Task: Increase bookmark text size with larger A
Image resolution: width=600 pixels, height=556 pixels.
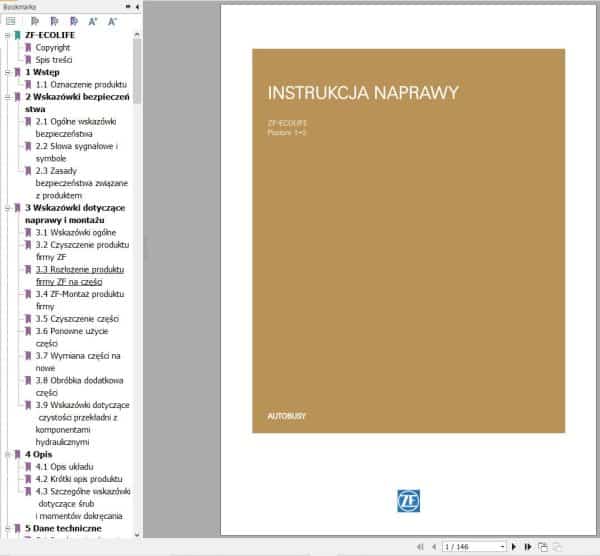Action: coord(92,20)
